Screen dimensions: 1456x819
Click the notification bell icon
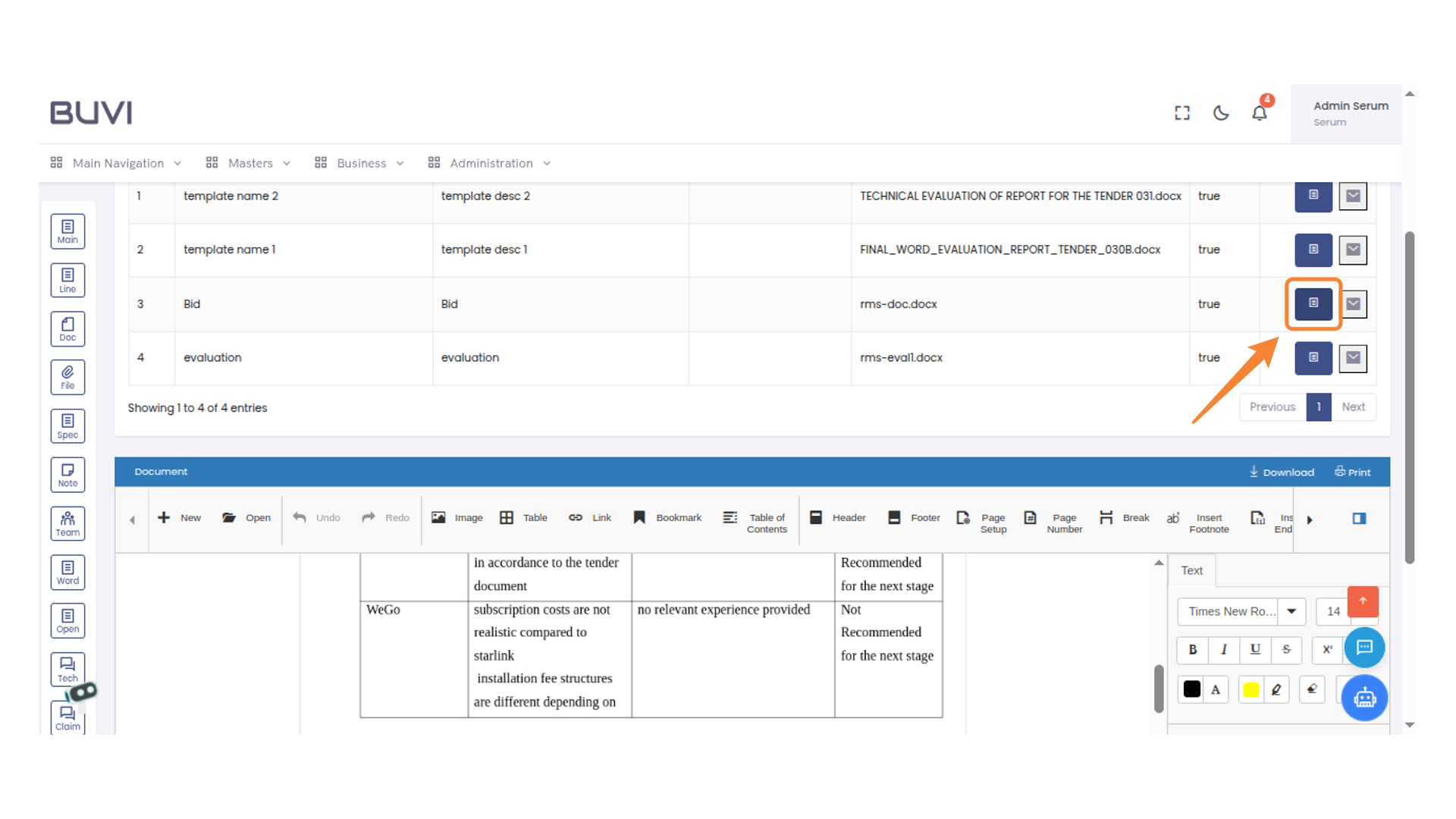(x=1259, y=113)
